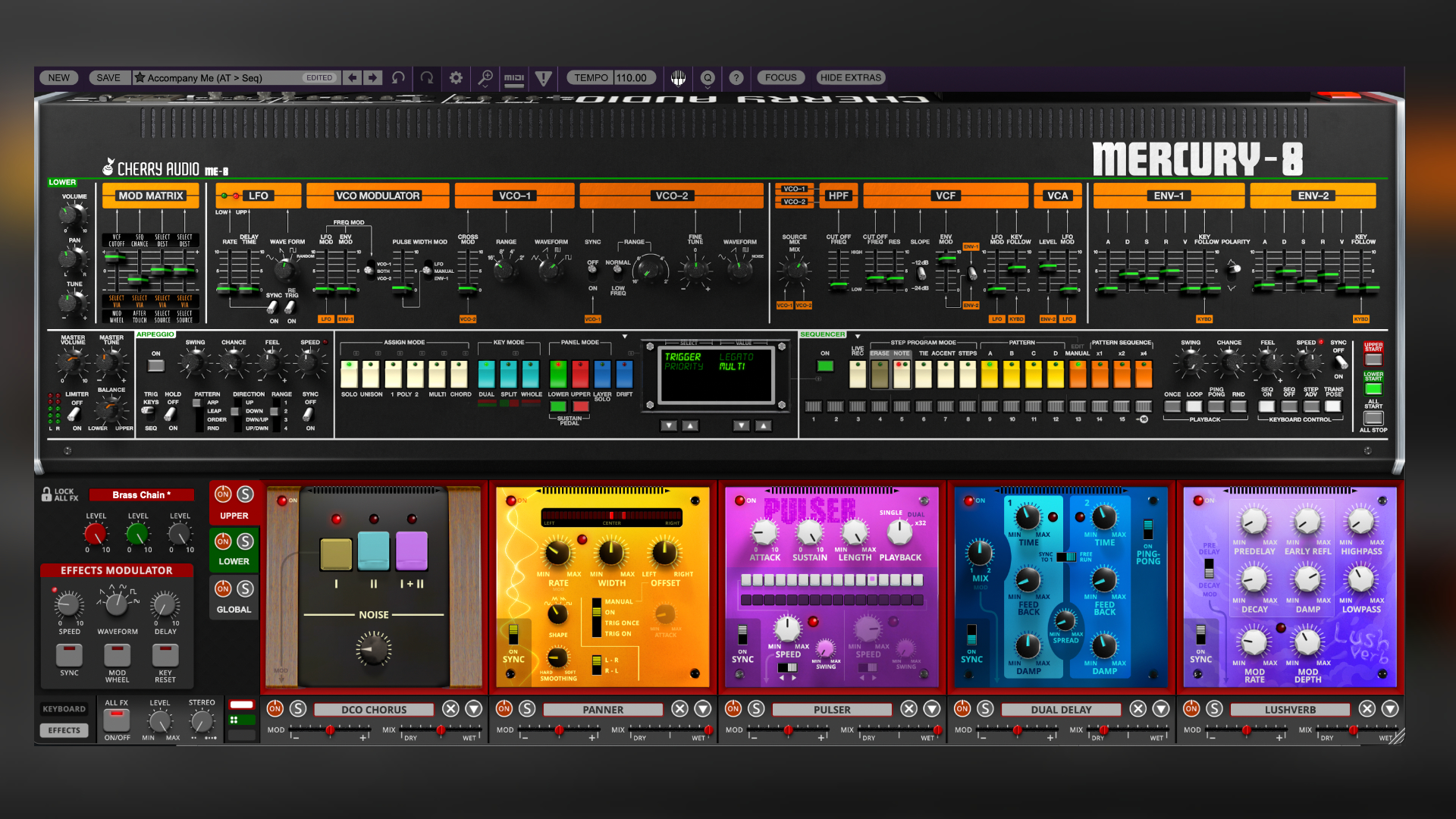This screenshot has width=1456, height=819.
Task: Open the question mark help icon
Action: 736,77
